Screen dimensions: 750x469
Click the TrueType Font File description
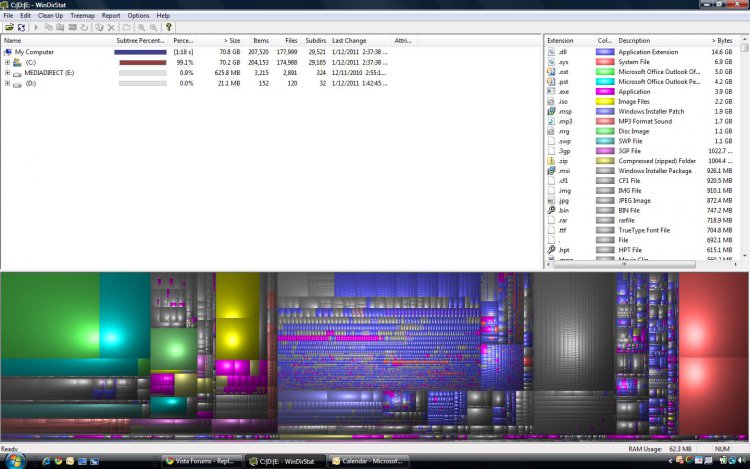pyautogui.click(x=644, y=230)
